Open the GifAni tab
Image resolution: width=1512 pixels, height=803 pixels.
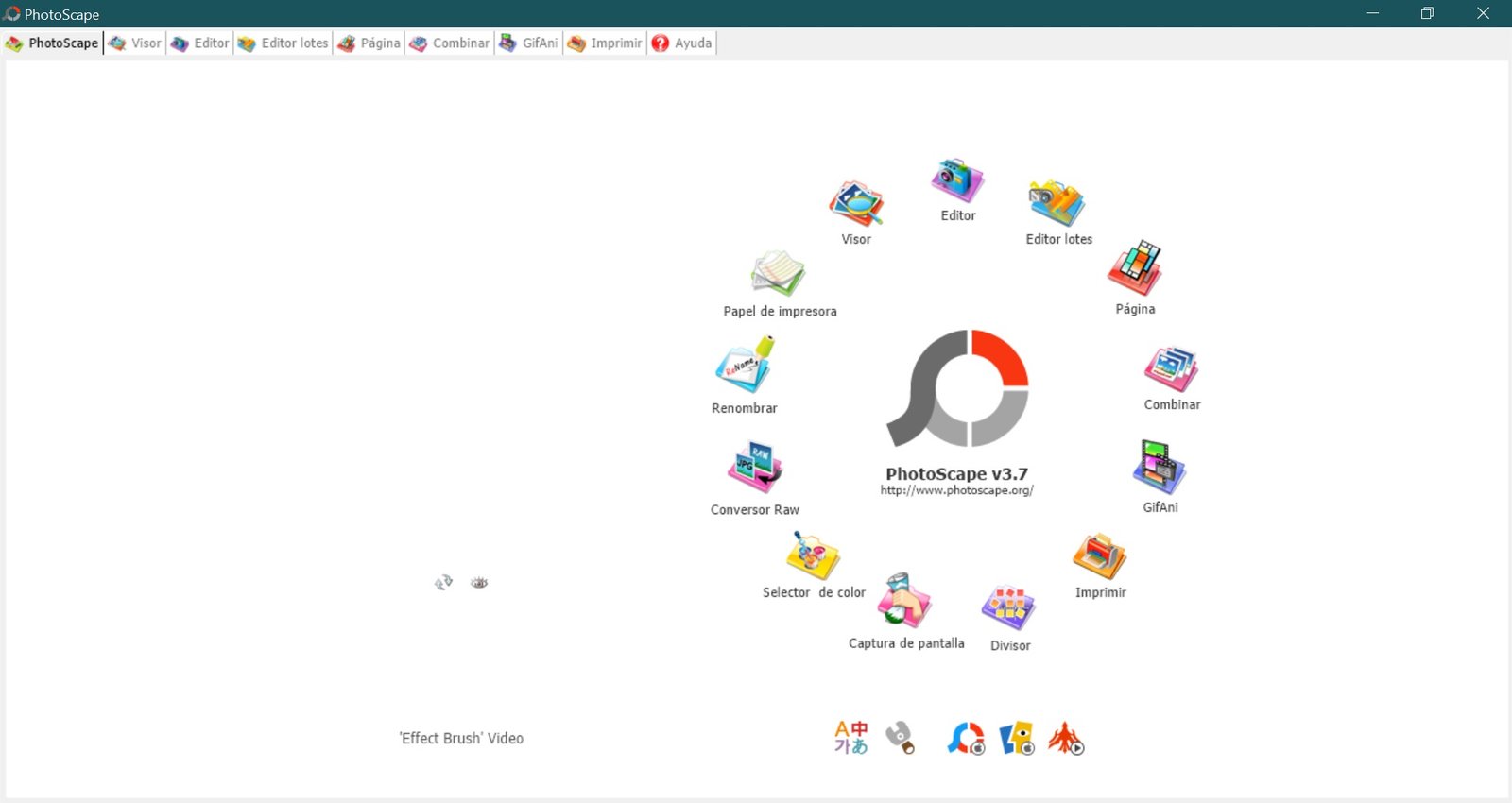(529, 43)
